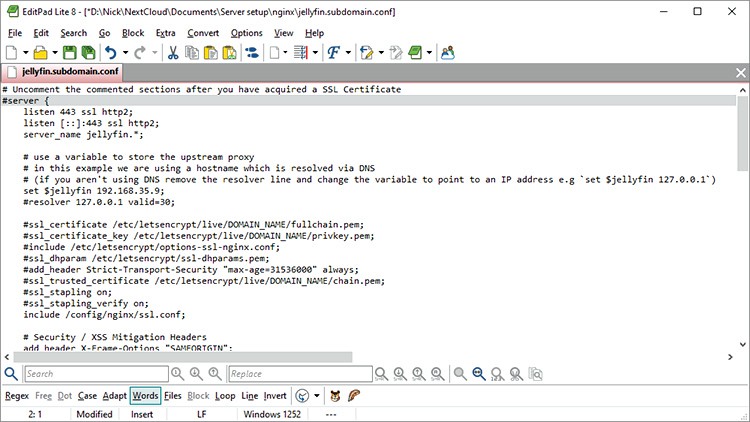Click the green notebook clip collection icon
Image resolution: width=750 pixels, height=422 pixels.
pyautogui.click(x=415, y=53)
